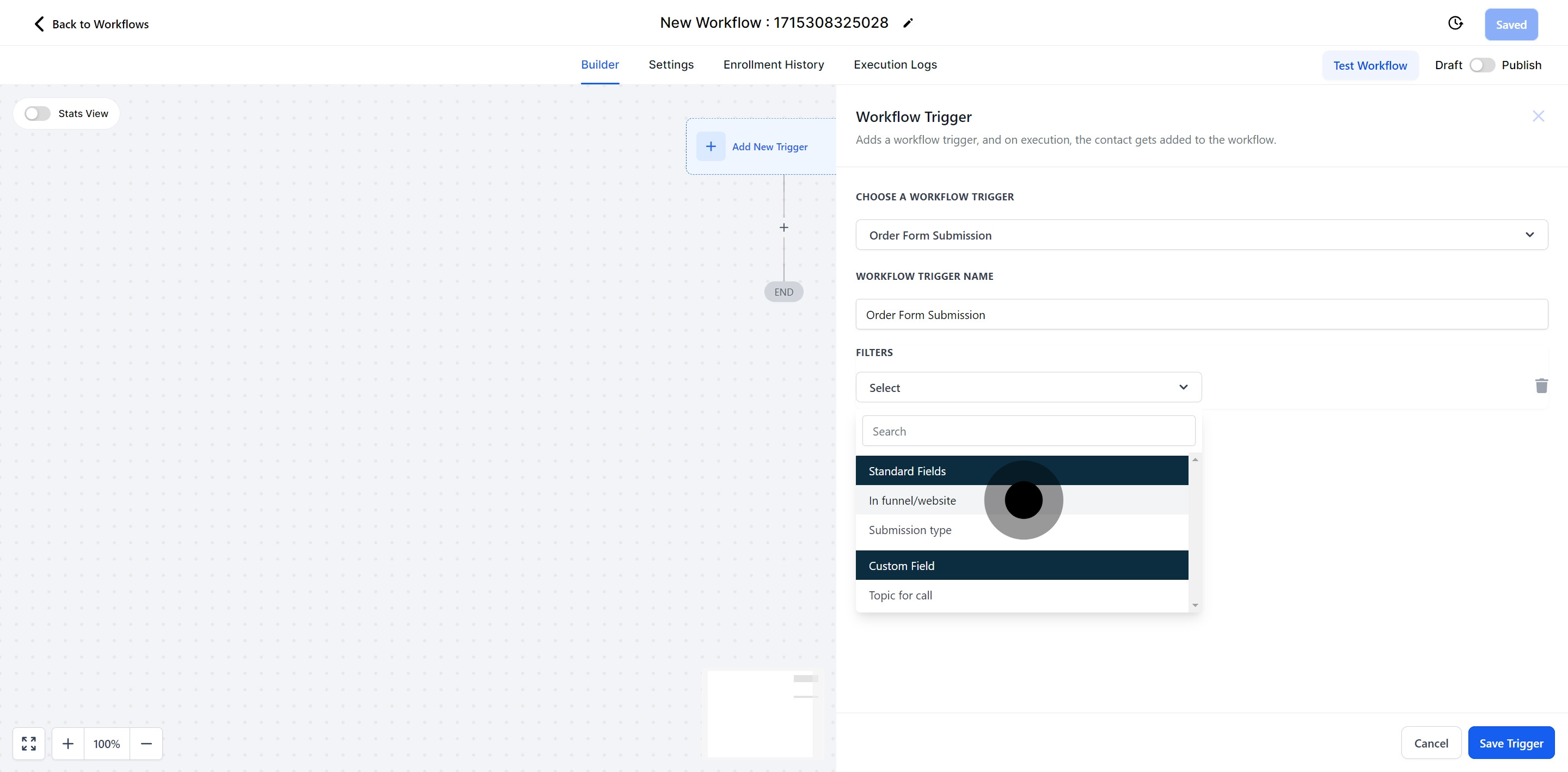Zoom out the canvas with minus icon
The width and height of the screenshot is (1568, 772).
click(146, 743)
